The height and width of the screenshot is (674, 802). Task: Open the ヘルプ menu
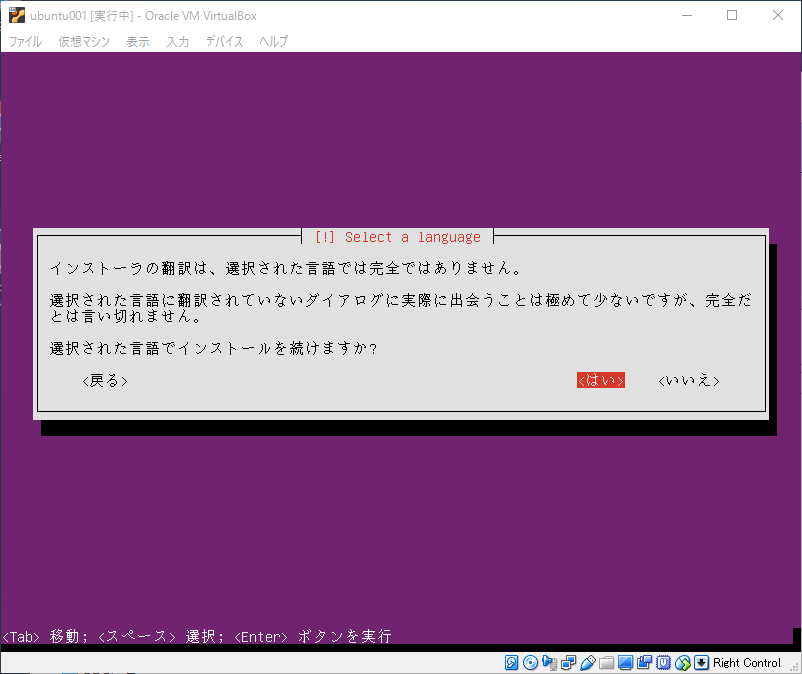pos(274,41)
